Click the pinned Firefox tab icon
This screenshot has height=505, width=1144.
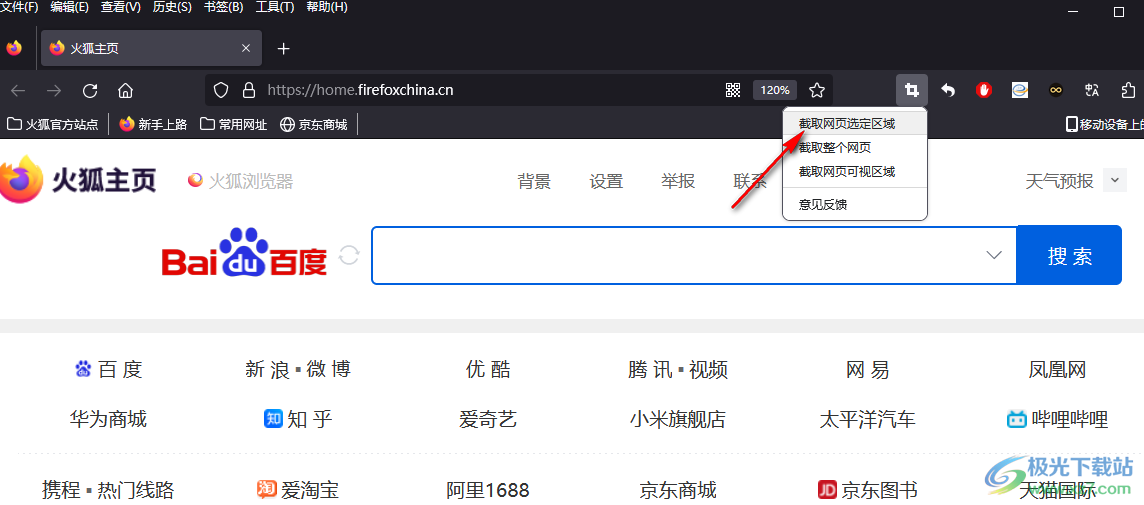14,48
